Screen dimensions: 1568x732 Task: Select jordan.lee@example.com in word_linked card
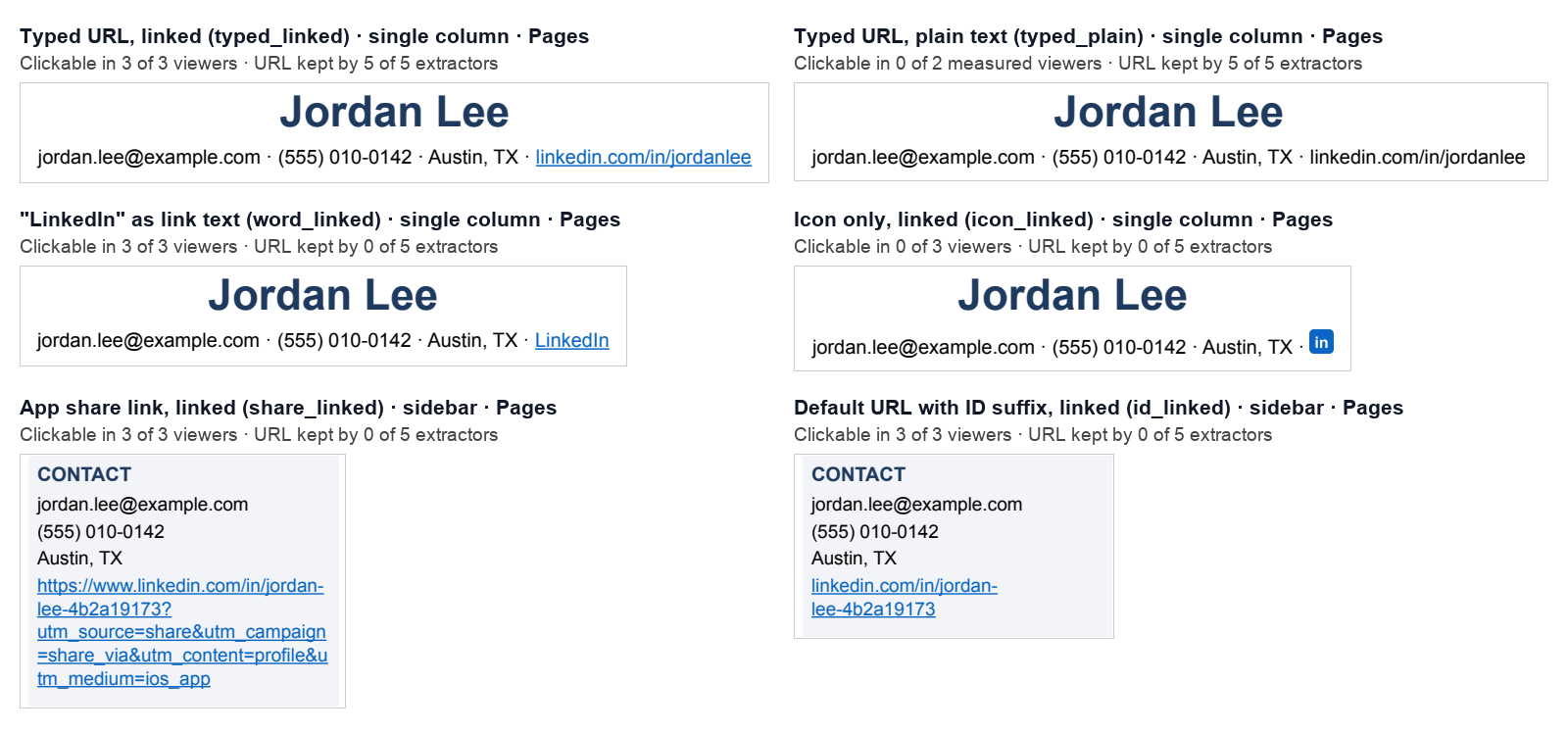pos(148,340)
